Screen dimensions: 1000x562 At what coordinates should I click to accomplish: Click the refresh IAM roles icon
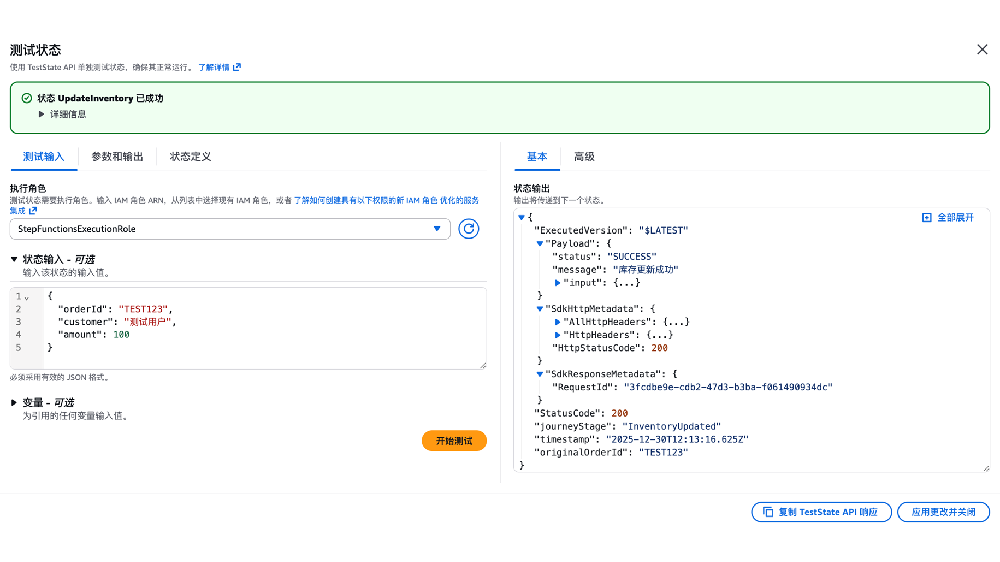pyautogui.click(x=469, y=229)
